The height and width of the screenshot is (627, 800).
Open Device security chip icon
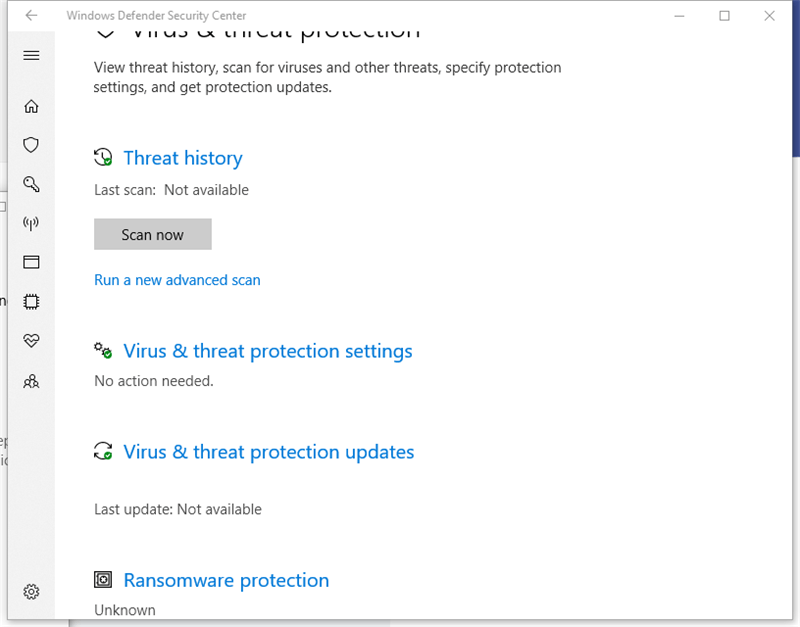pyautogui.click(x=31, y=302)
